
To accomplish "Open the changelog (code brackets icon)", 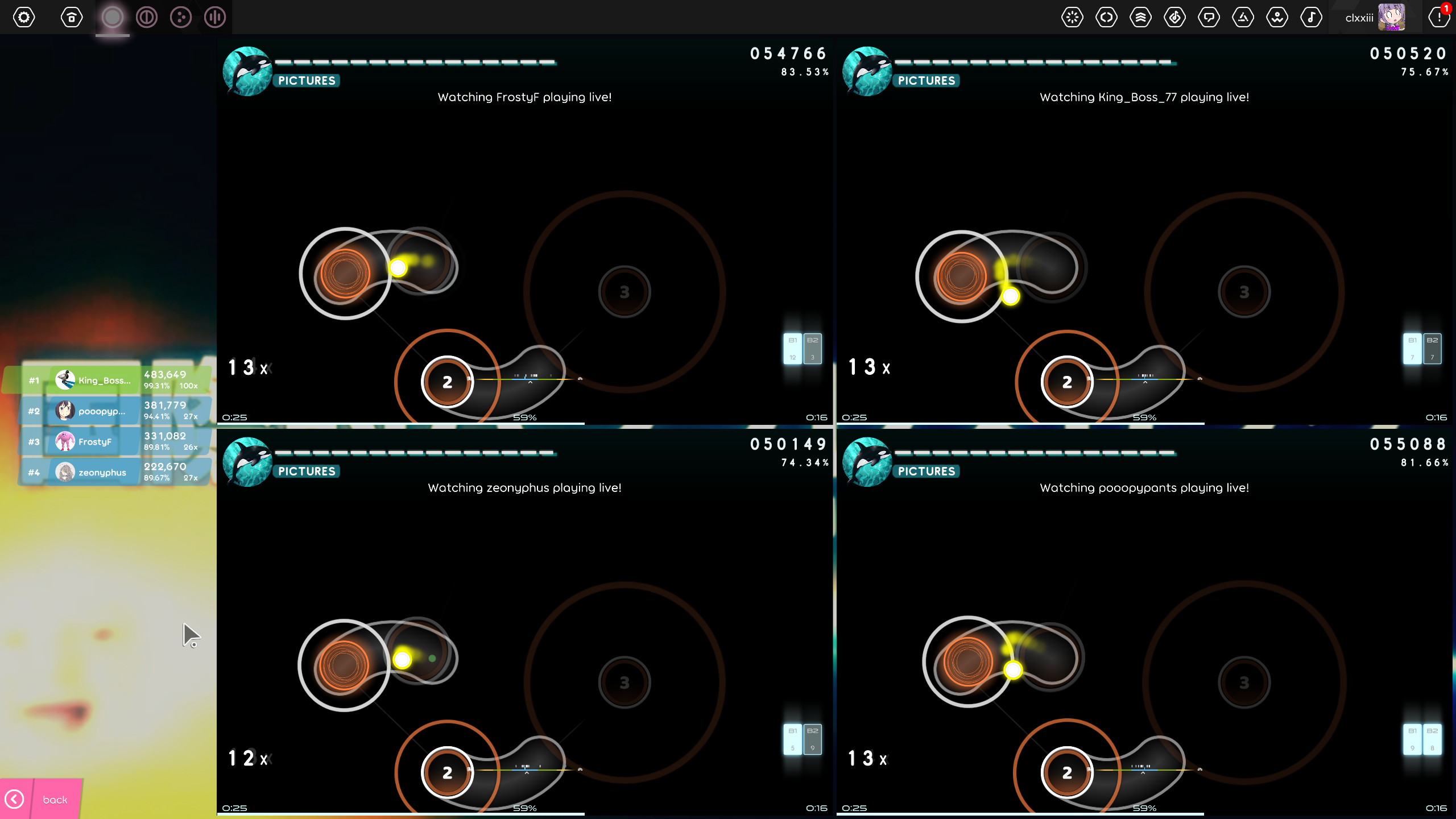I will [1106, 17].
